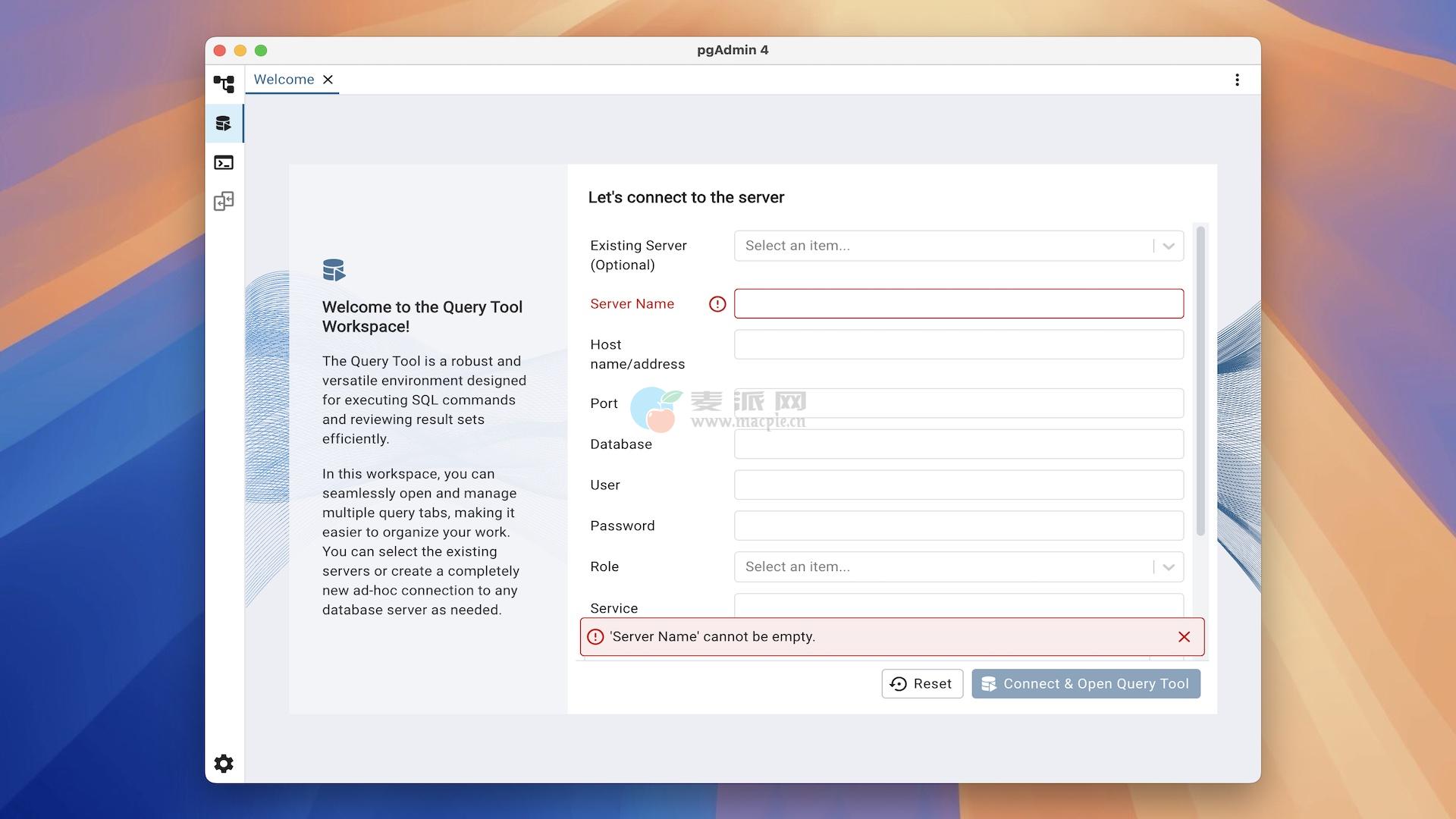The image size is (1456, 819).
Task: Focus the Host name/address field
Action: point(959,344)
